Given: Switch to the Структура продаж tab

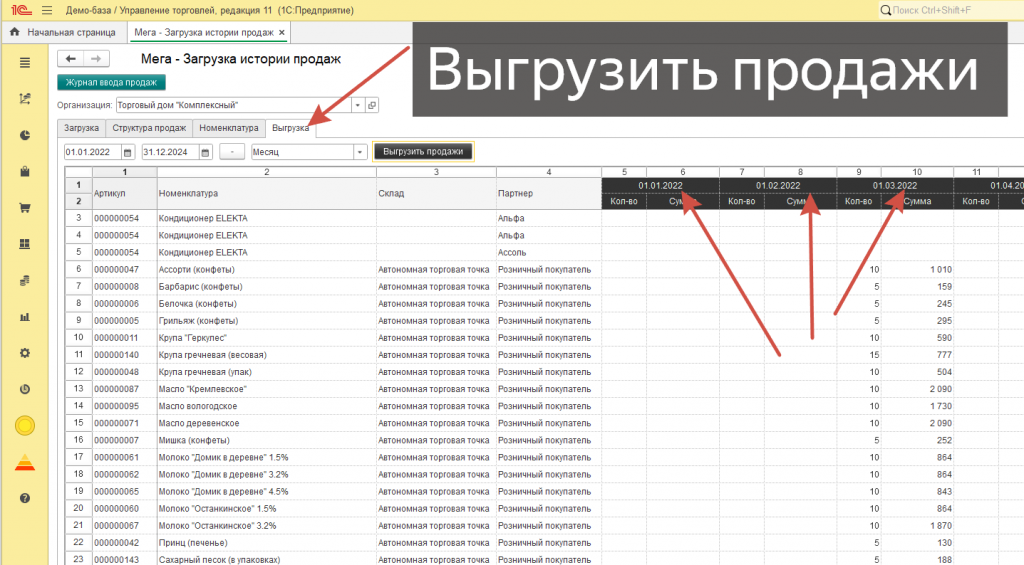Looking at the screenshot, I should point(149,128).
